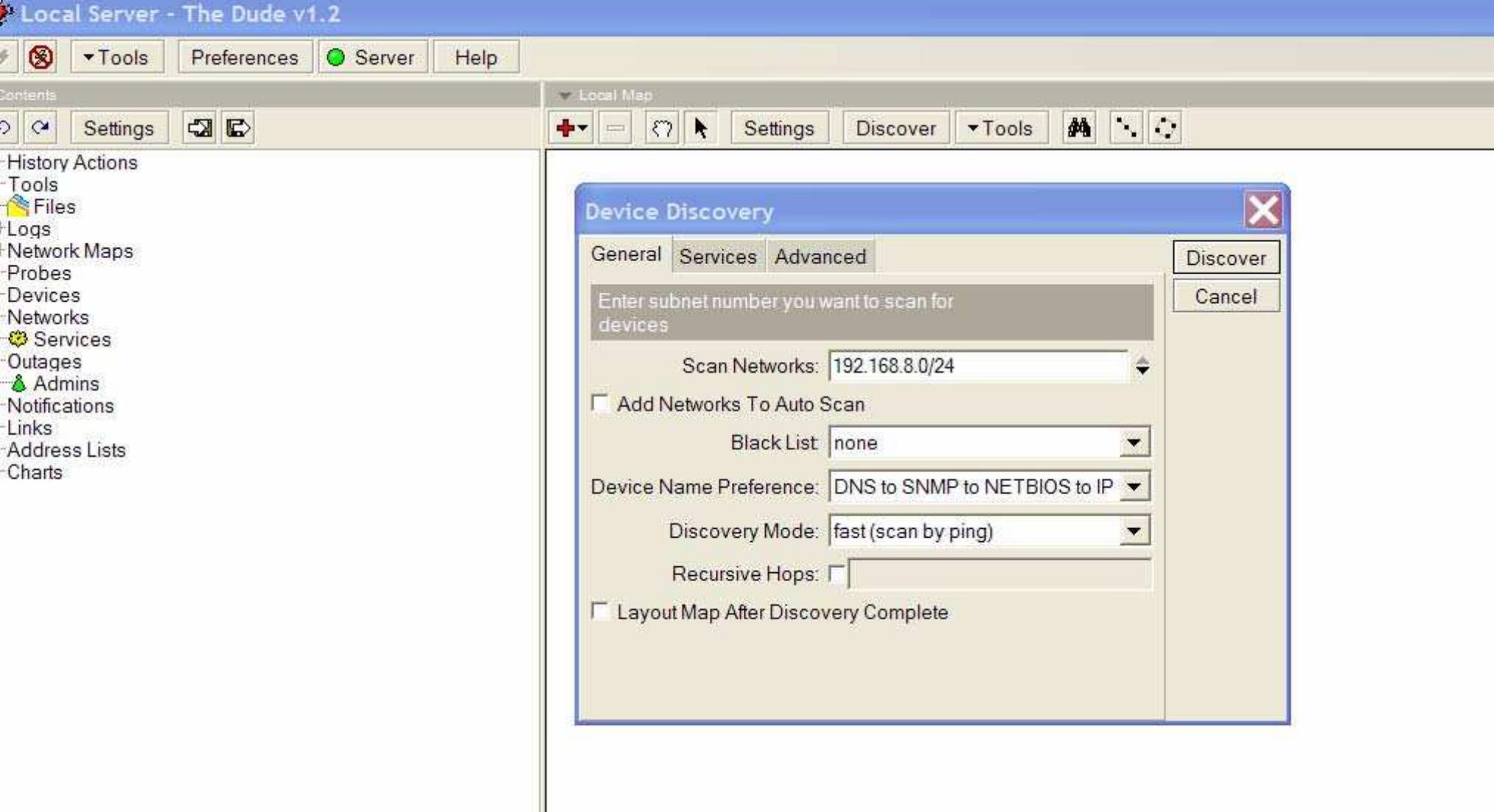Open Preferences from the top toolbar
The width and height of the screenshot is (1494, 812).
[243, 57]
